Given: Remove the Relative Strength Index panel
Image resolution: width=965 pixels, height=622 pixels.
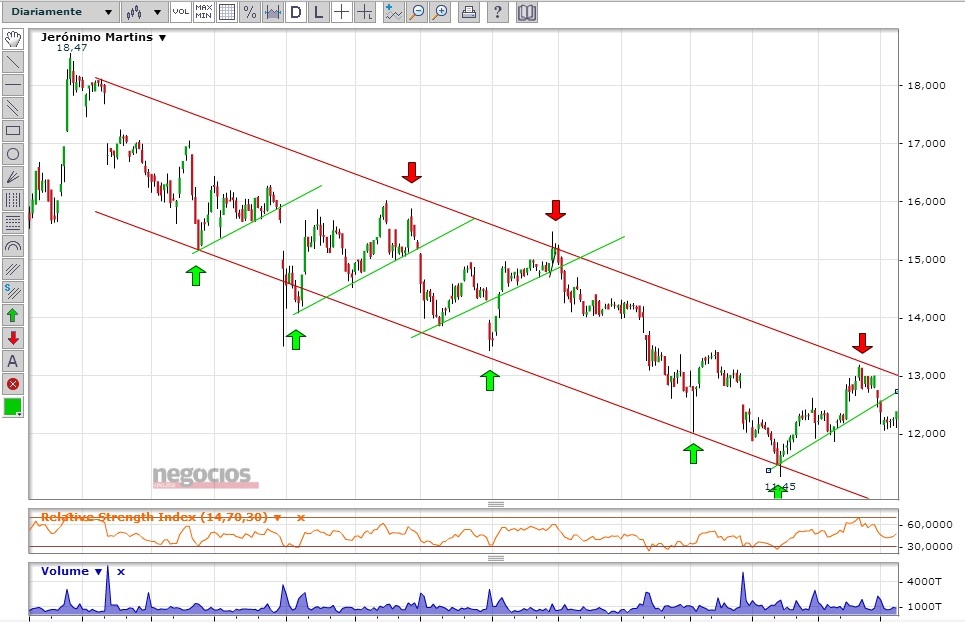Looking at the screenshot, I should (x=301, y=517).
